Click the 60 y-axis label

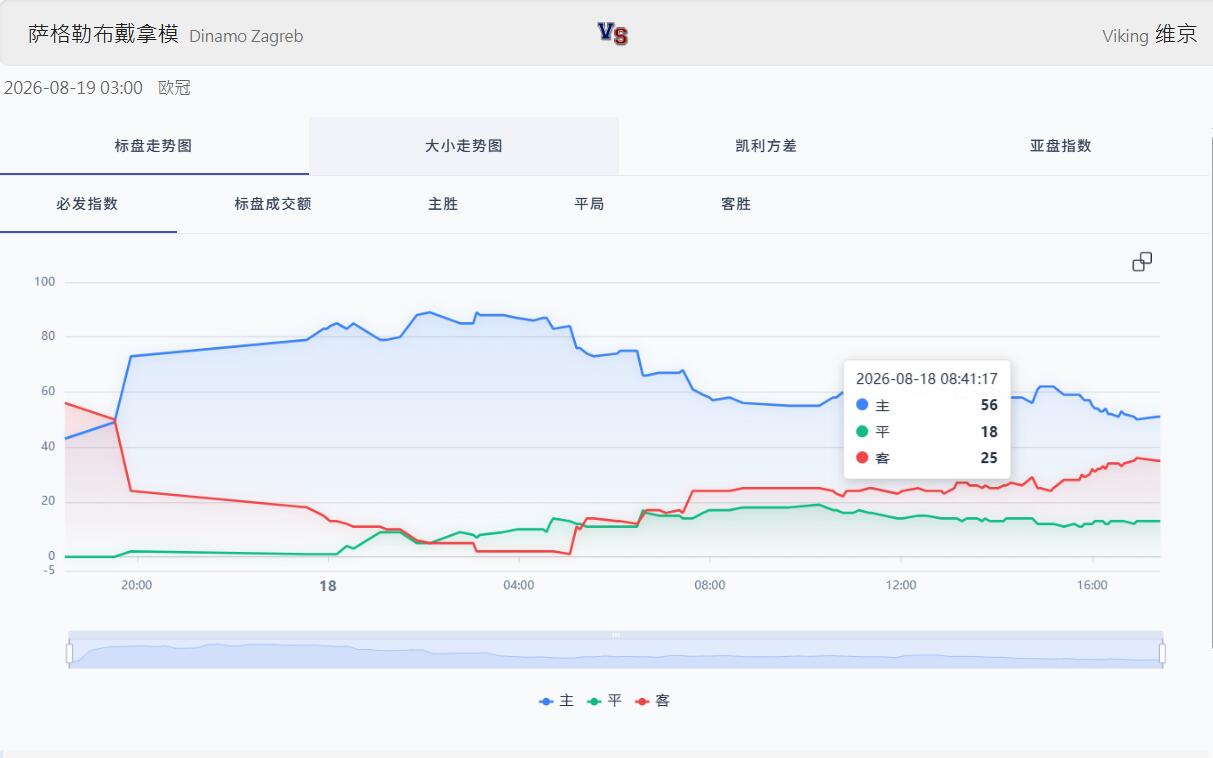click(x=48, y=391)
